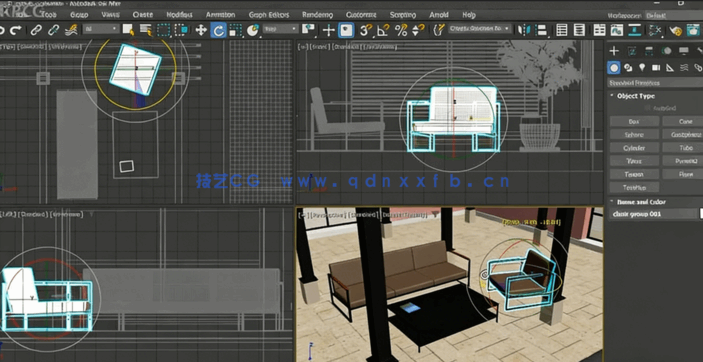Open the reference coordinate system dropdown
This screenshot has width=703, height=362.
281,29
